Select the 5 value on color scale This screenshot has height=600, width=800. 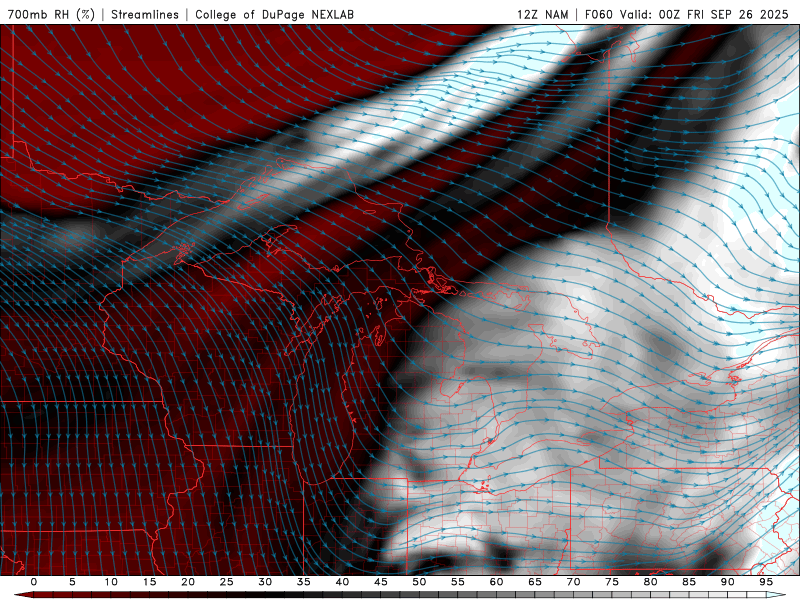[72, 582]
